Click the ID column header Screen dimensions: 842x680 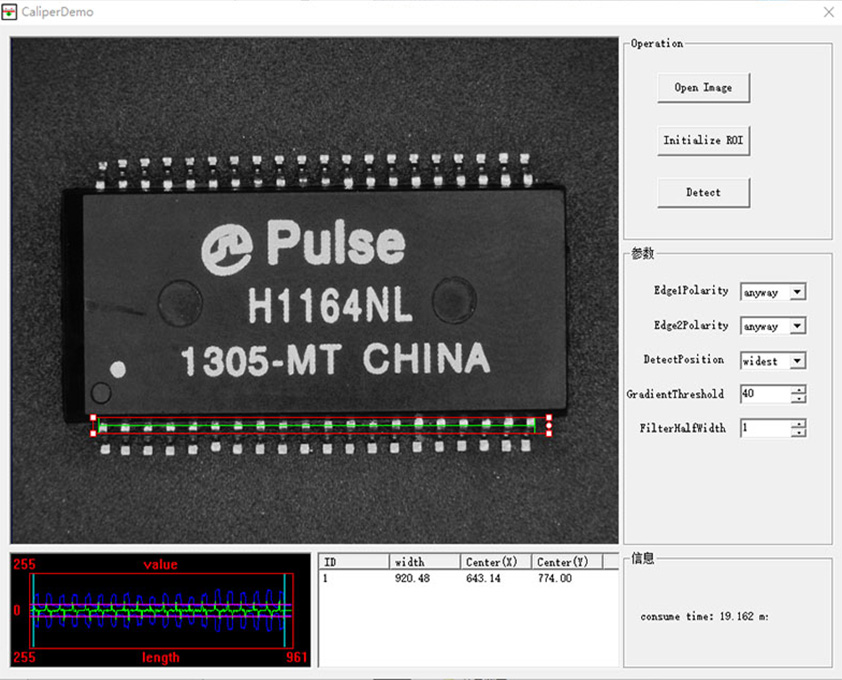tap(355, 561)
